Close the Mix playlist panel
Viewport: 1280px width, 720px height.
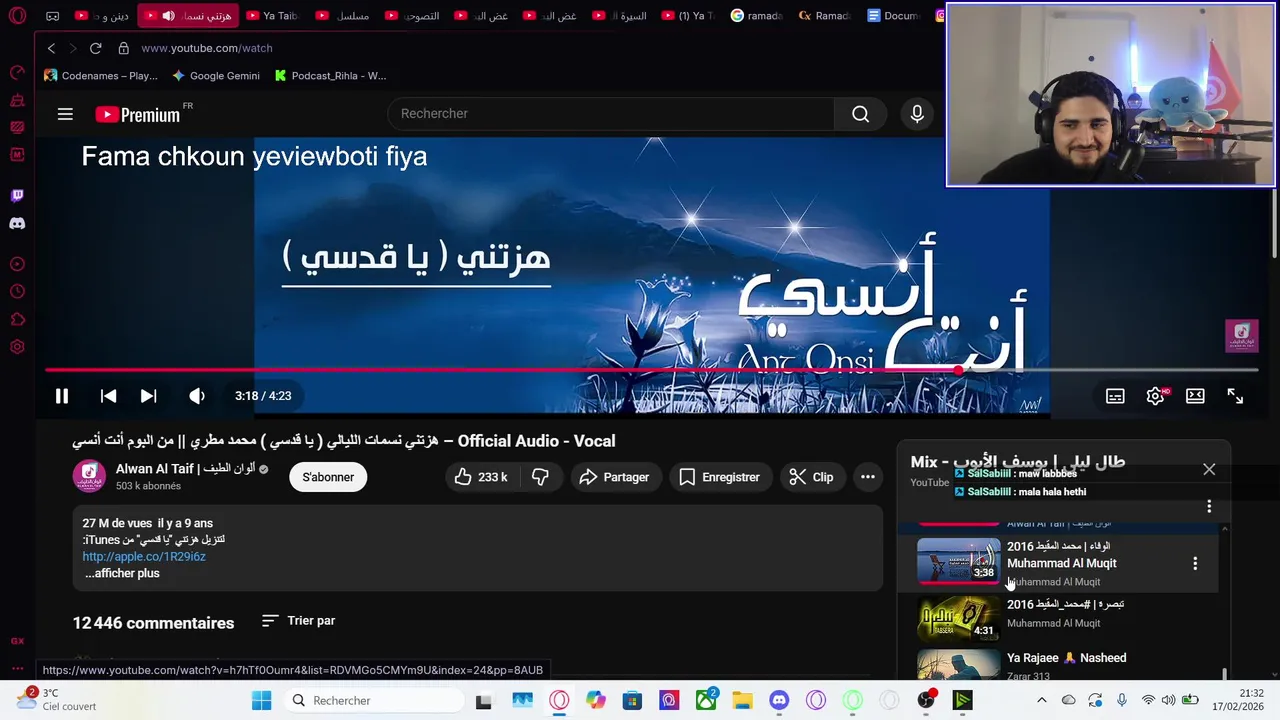[x=1209, y=469]
